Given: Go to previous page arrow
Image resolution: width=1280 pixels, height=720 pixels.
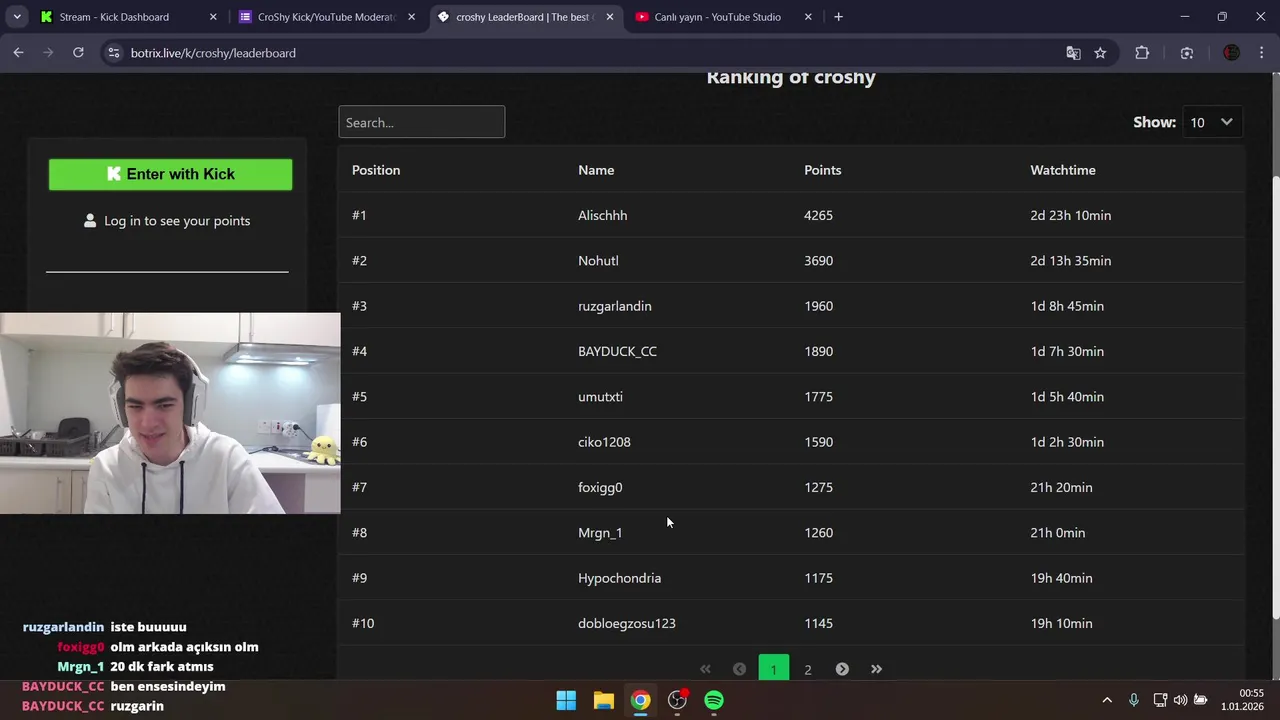Looking at the screenshot, I should pos(739,669).
